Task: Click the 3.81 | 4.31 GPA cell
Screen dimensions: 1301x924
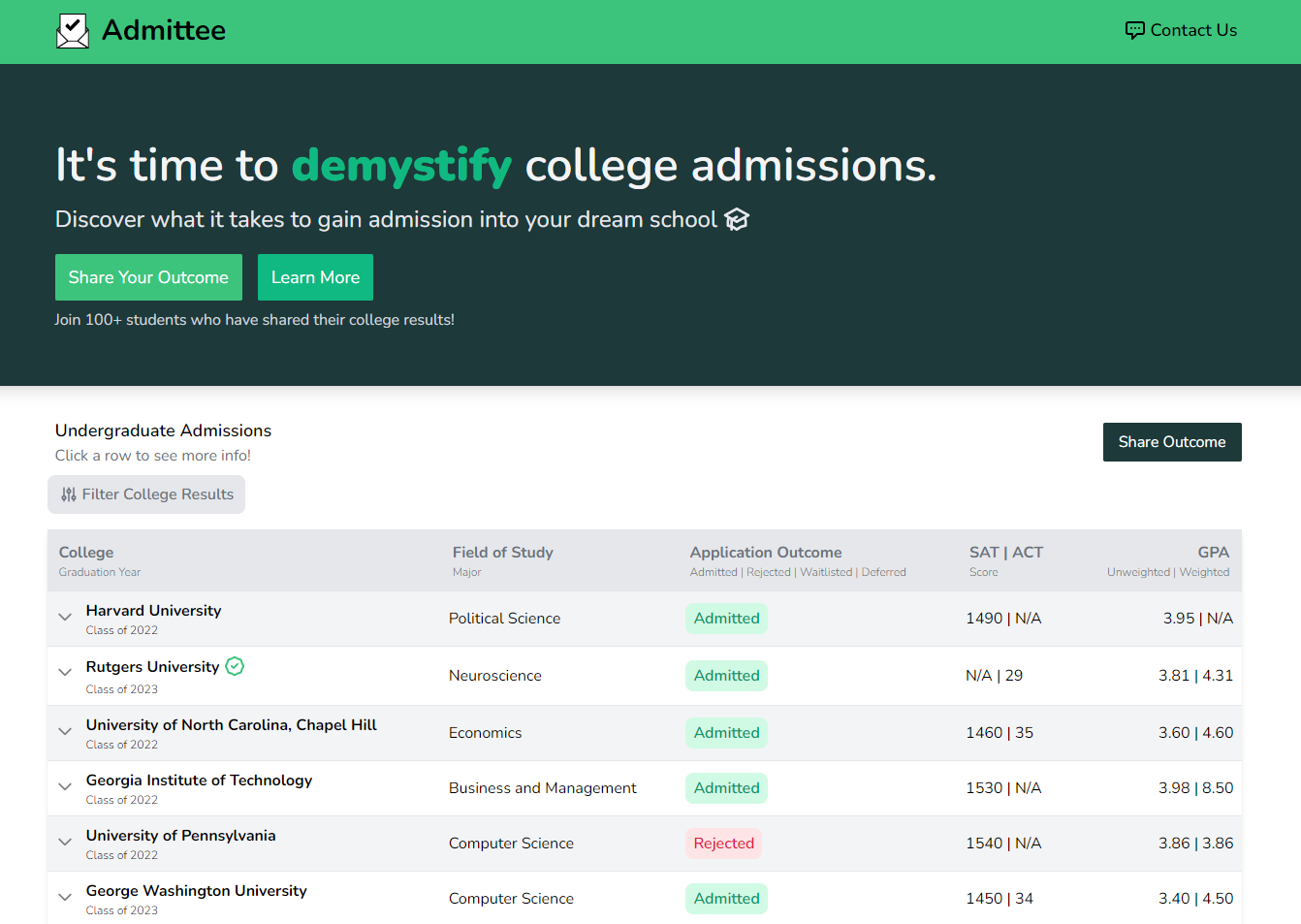Action: (x=1195, y=676)
